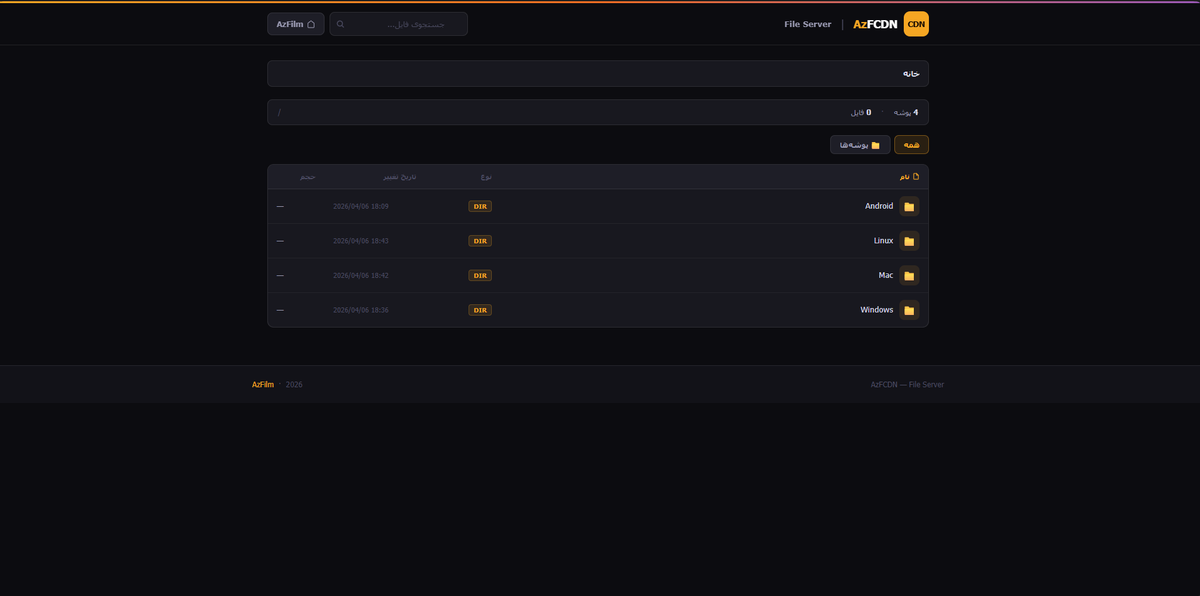Viewport: 1200px width, 596px height.
Task: Open the Linux folder name link
Action: coord(883,241)
